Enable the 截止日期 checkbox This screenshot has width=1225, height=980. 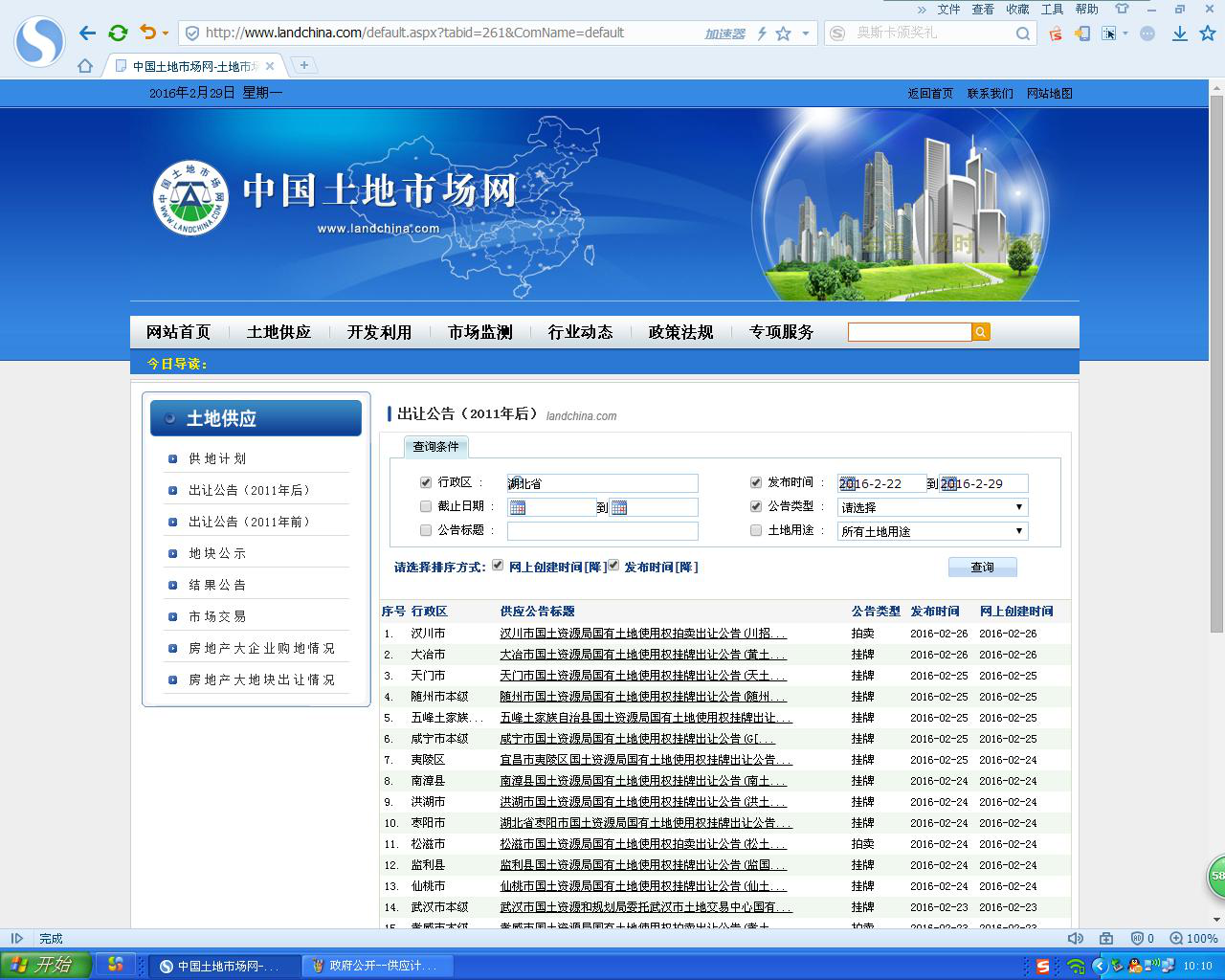click(426, 506)
